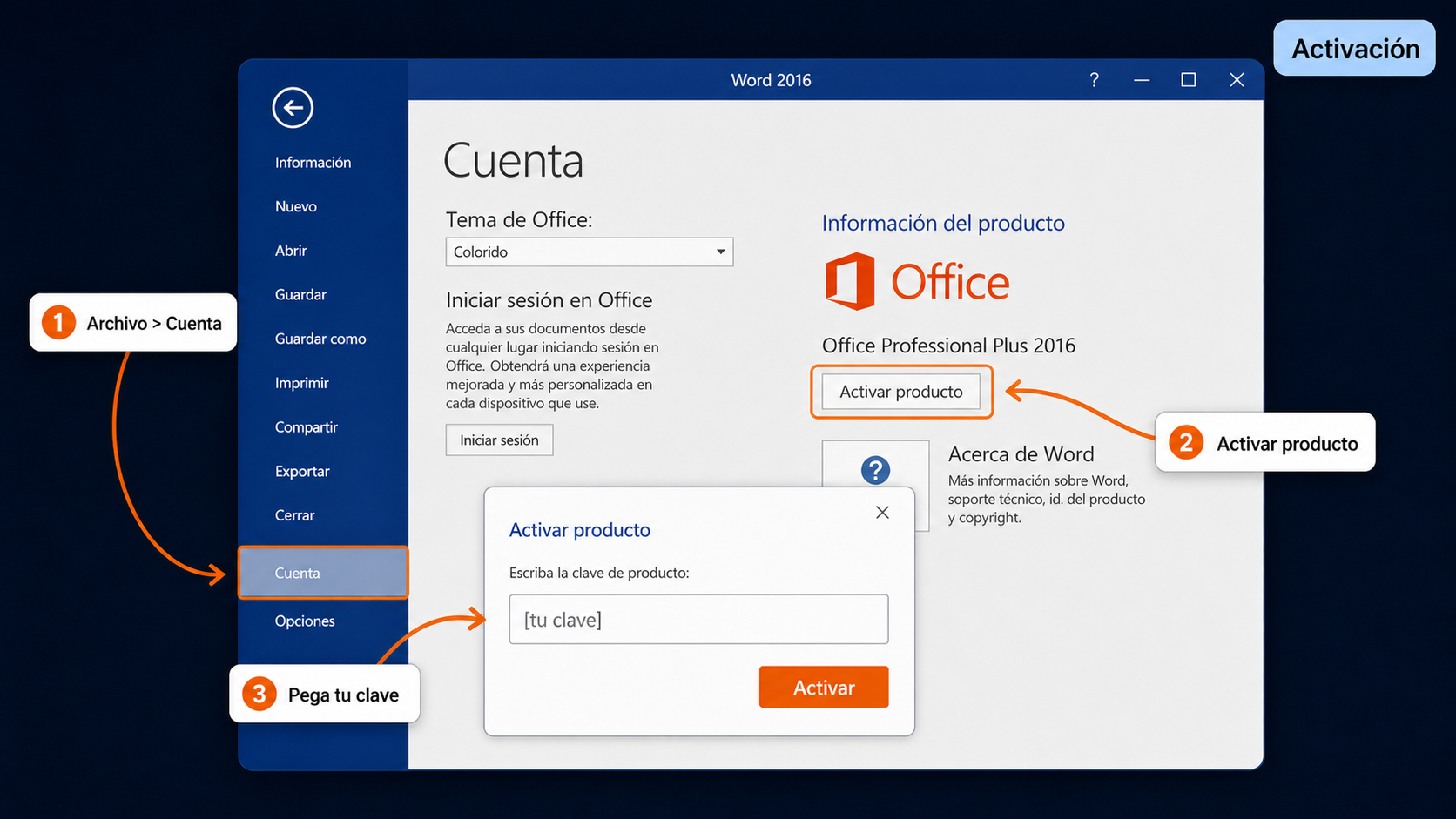Click the Escriba la clave de producto label

tap(599, 573)
